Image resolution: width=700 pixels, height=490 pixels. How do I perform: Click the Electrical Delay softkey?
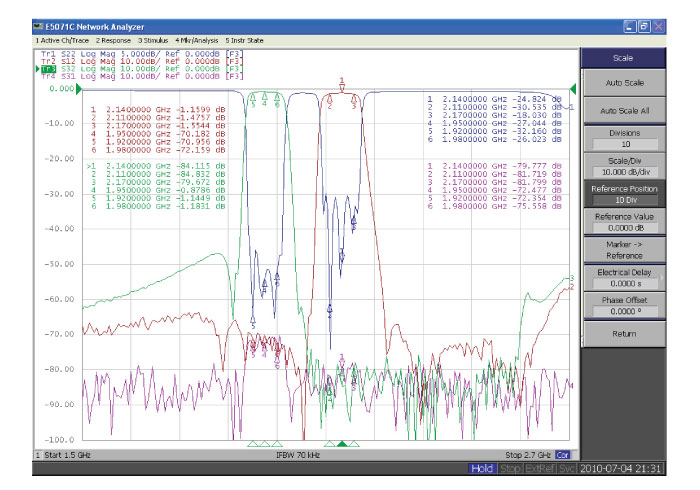click(x=625, y=278)
